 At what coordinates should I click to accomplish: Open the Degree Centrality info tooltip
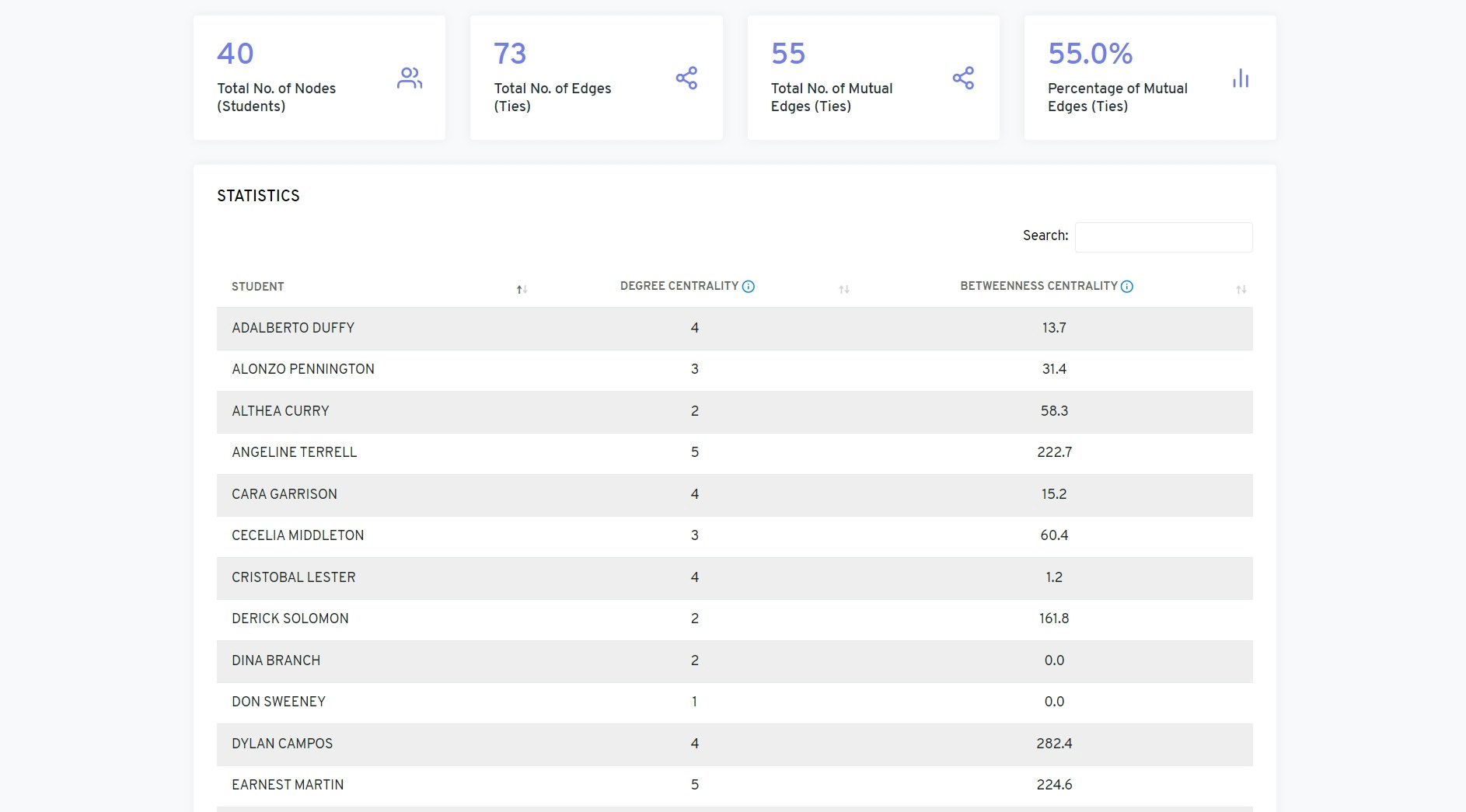pos(747,286)
